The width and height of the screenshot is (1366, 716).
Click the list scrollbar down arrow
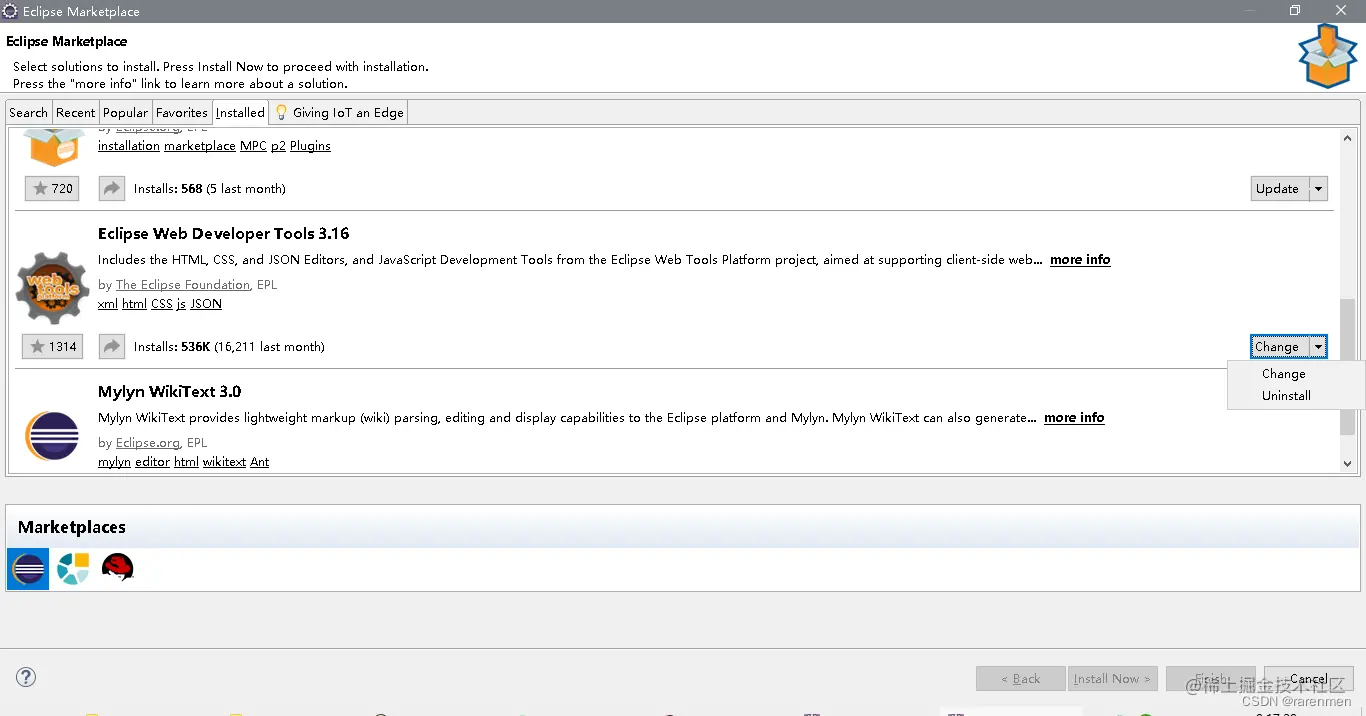(1347, 464)
